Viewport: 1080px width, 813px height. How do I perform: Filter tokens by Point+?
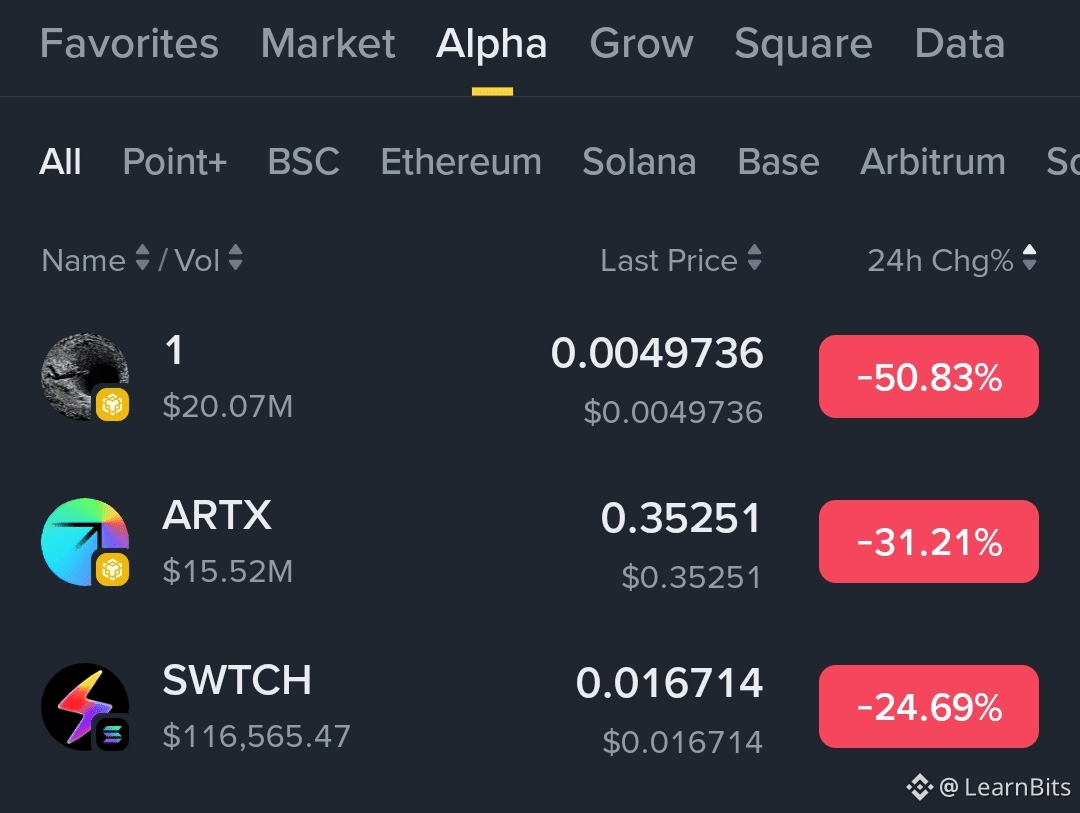(175, 161)
